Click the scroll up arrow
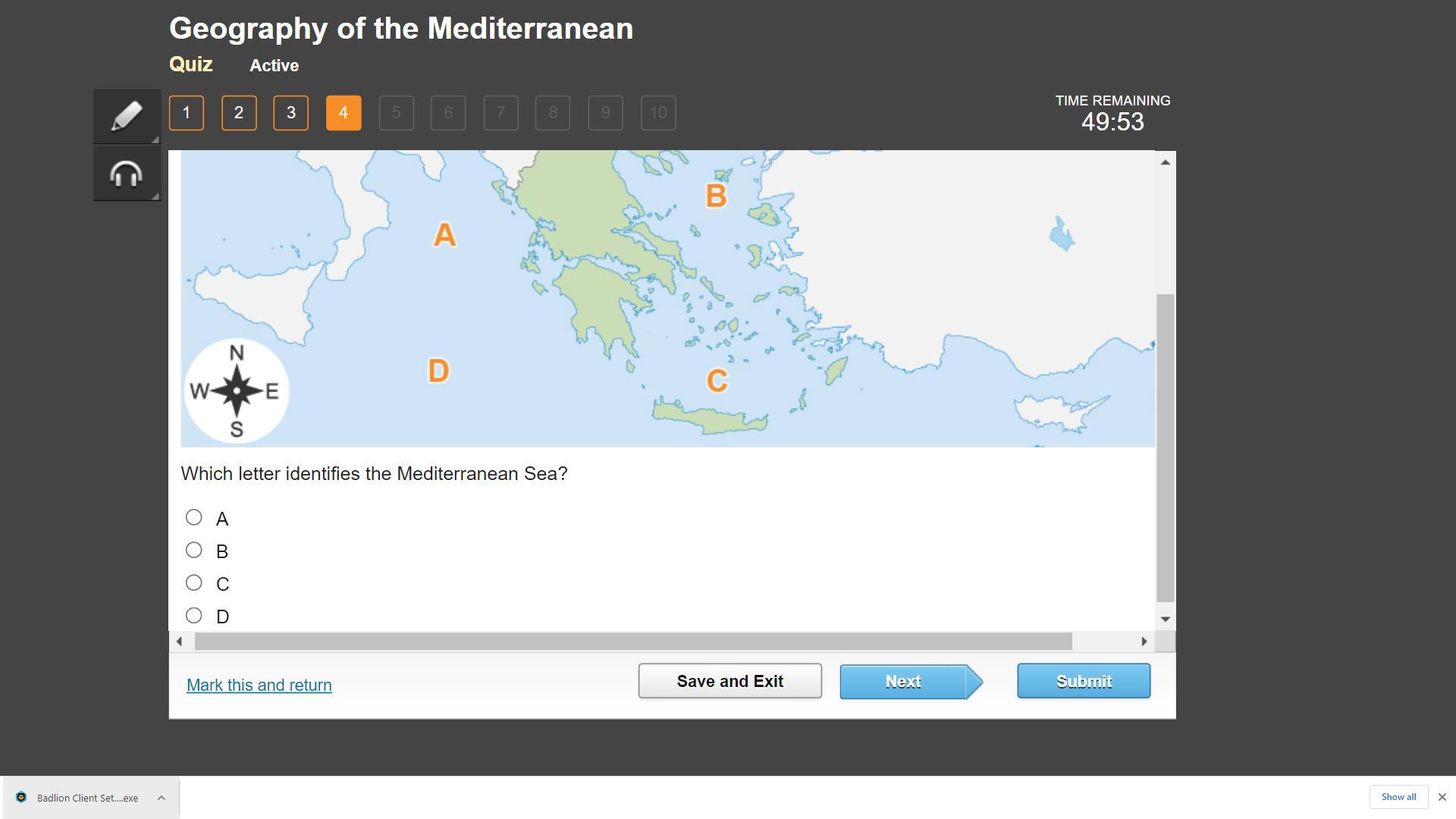 coord(1166,162)
